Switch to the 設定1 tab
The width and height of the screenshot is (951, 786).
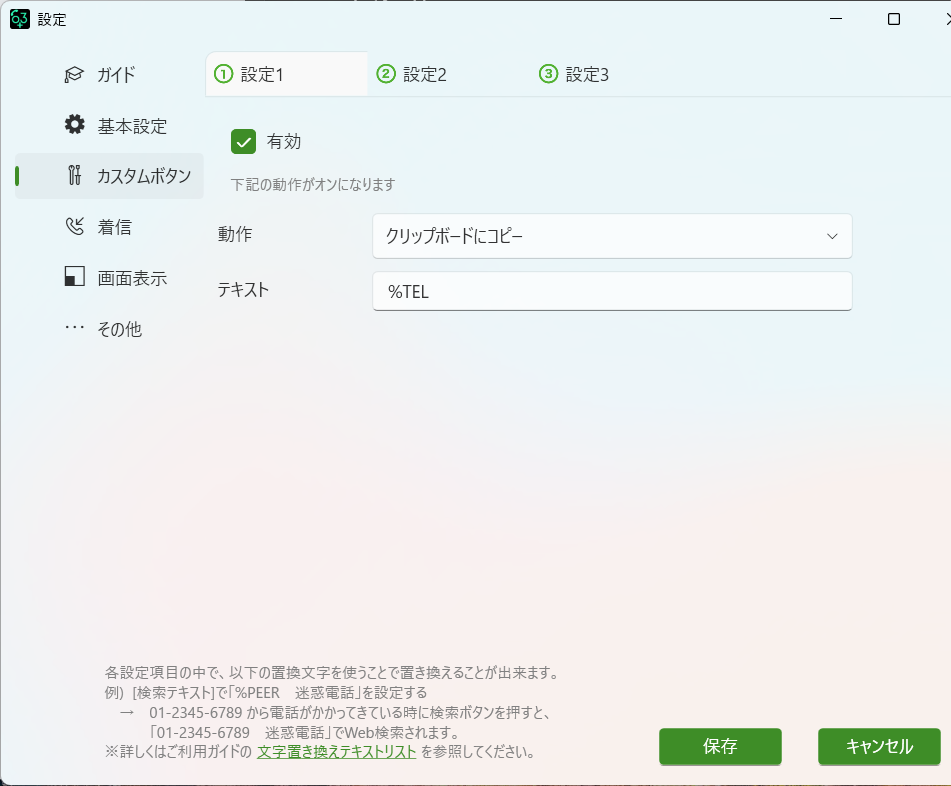click(285, 75)
